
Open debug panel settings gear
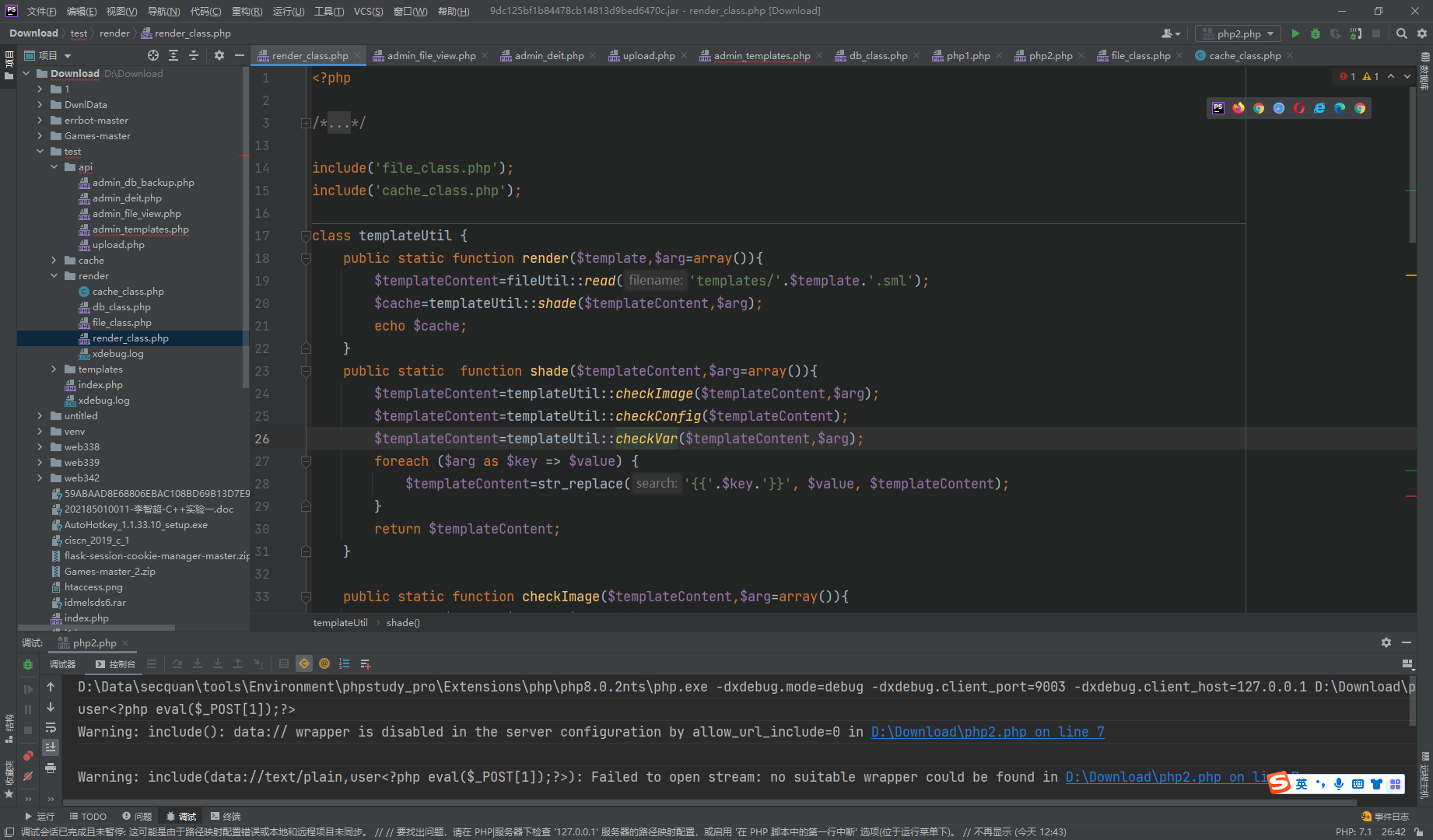(x=1386, y=642)
